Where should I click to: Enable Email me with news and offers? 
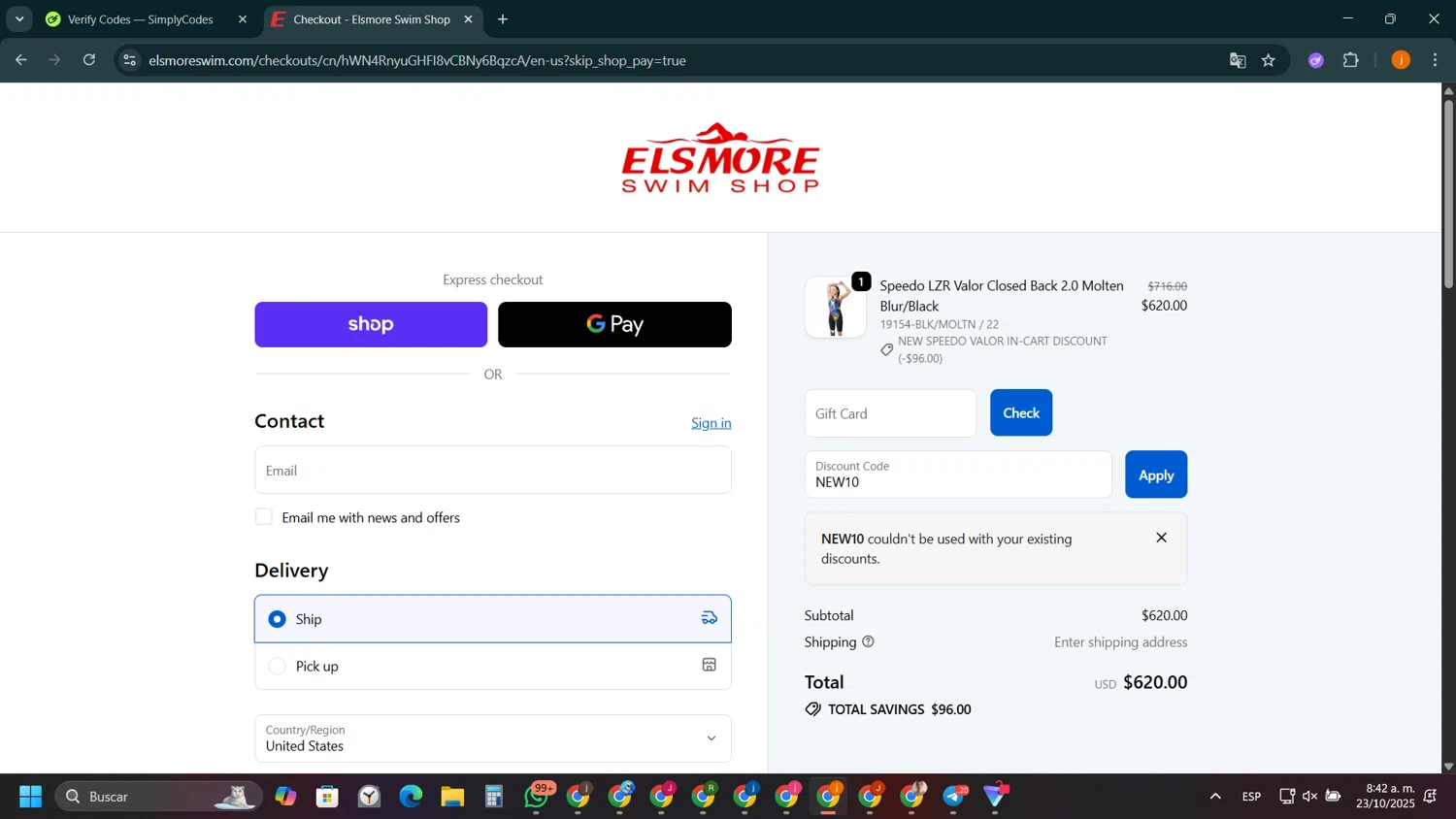(264, 517)
